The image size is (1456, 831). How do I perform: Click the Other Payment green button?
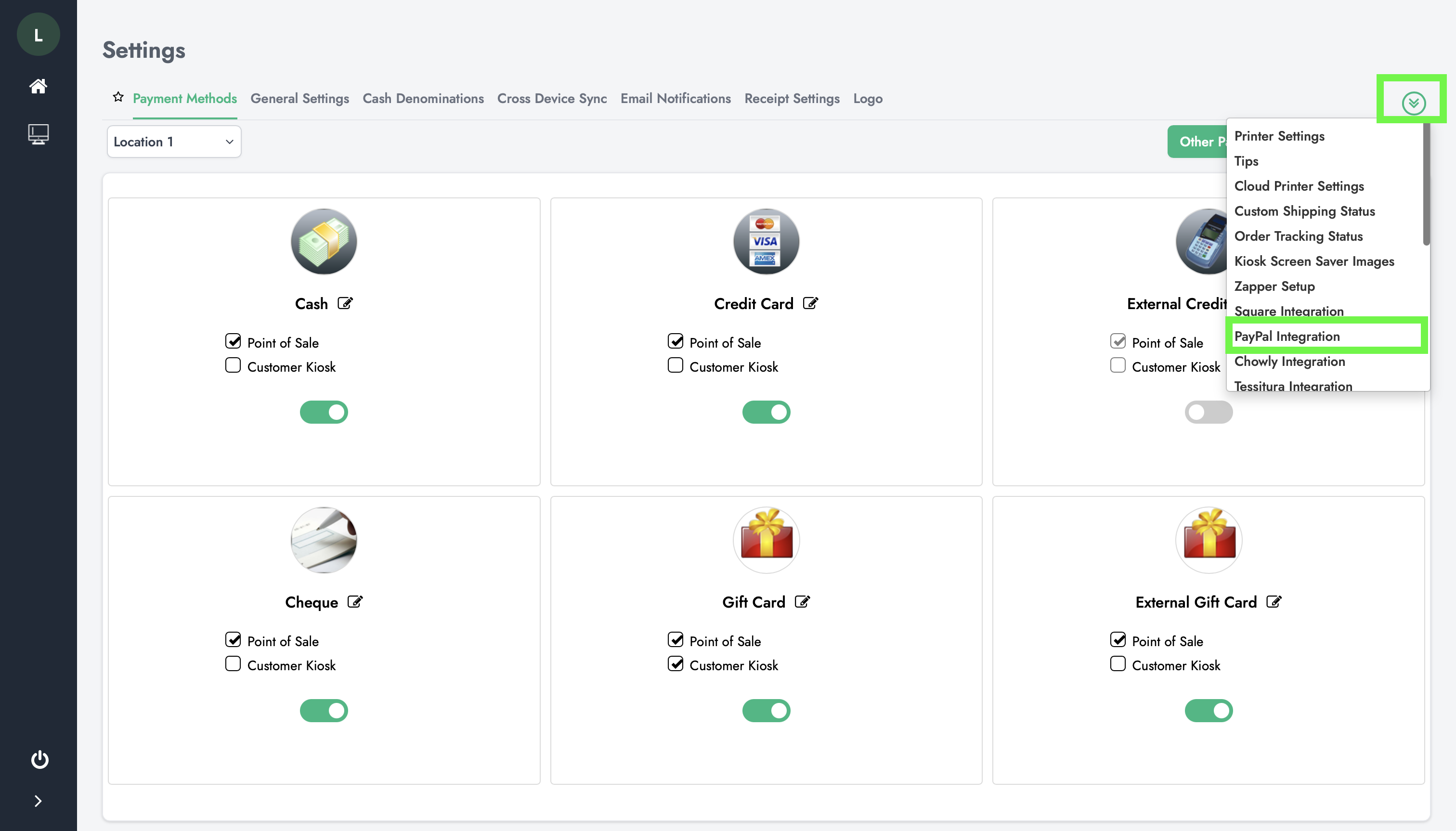click(x=1197, y=142)
